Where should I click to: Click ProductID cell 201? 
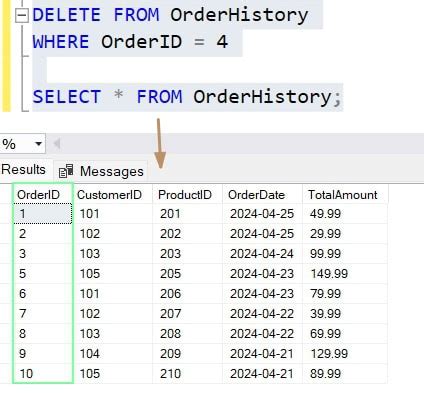click(x=187, y=214)
